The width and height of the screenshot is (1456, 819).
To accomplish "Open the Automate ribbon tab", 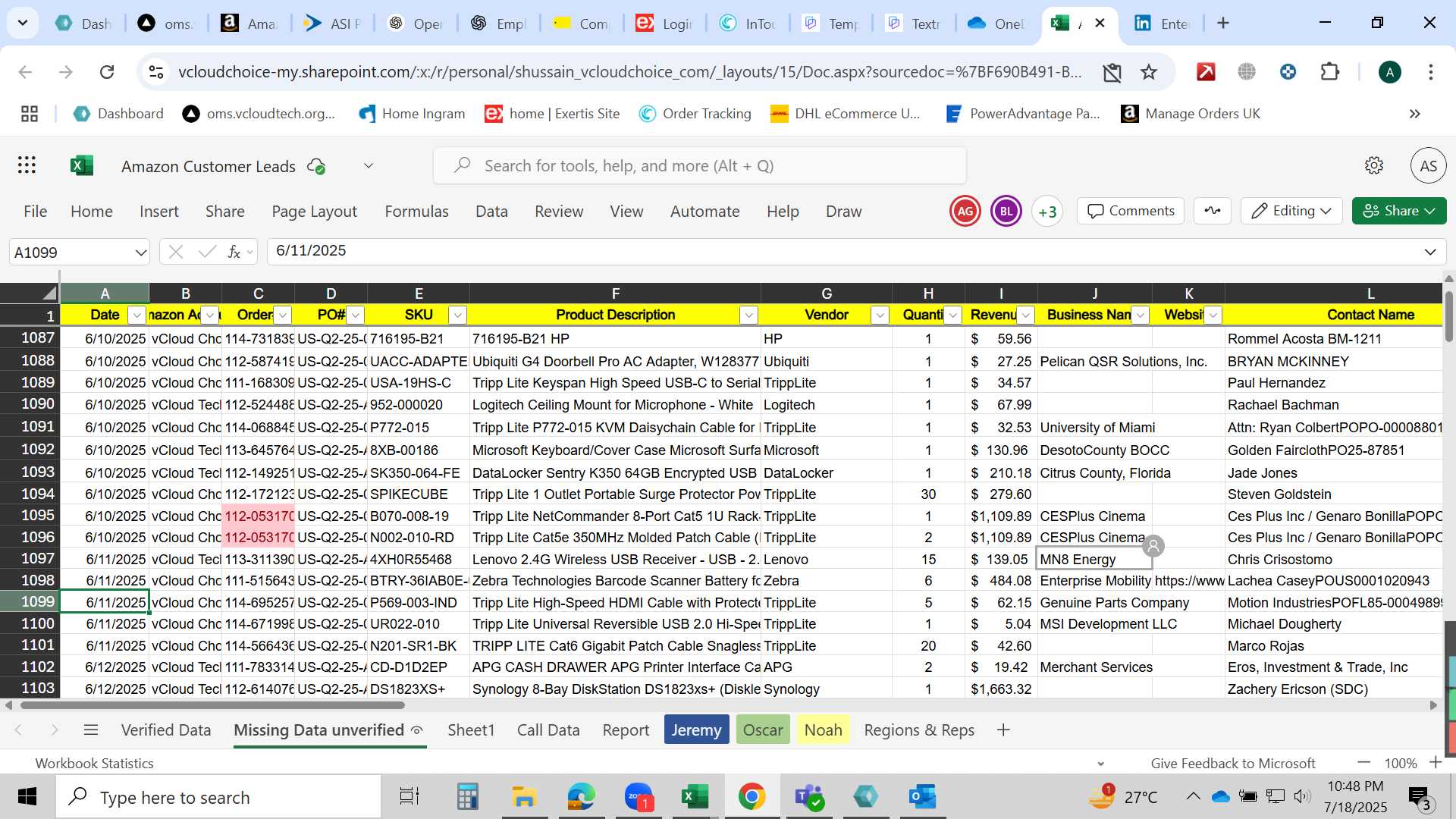I will coord(704,212).
